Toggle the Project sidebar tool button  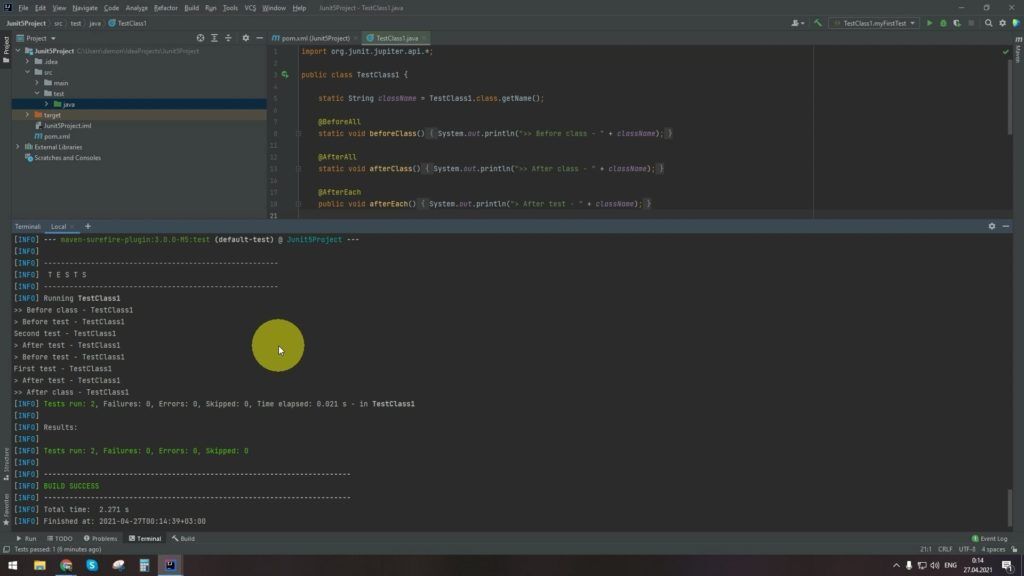[6, 47]
